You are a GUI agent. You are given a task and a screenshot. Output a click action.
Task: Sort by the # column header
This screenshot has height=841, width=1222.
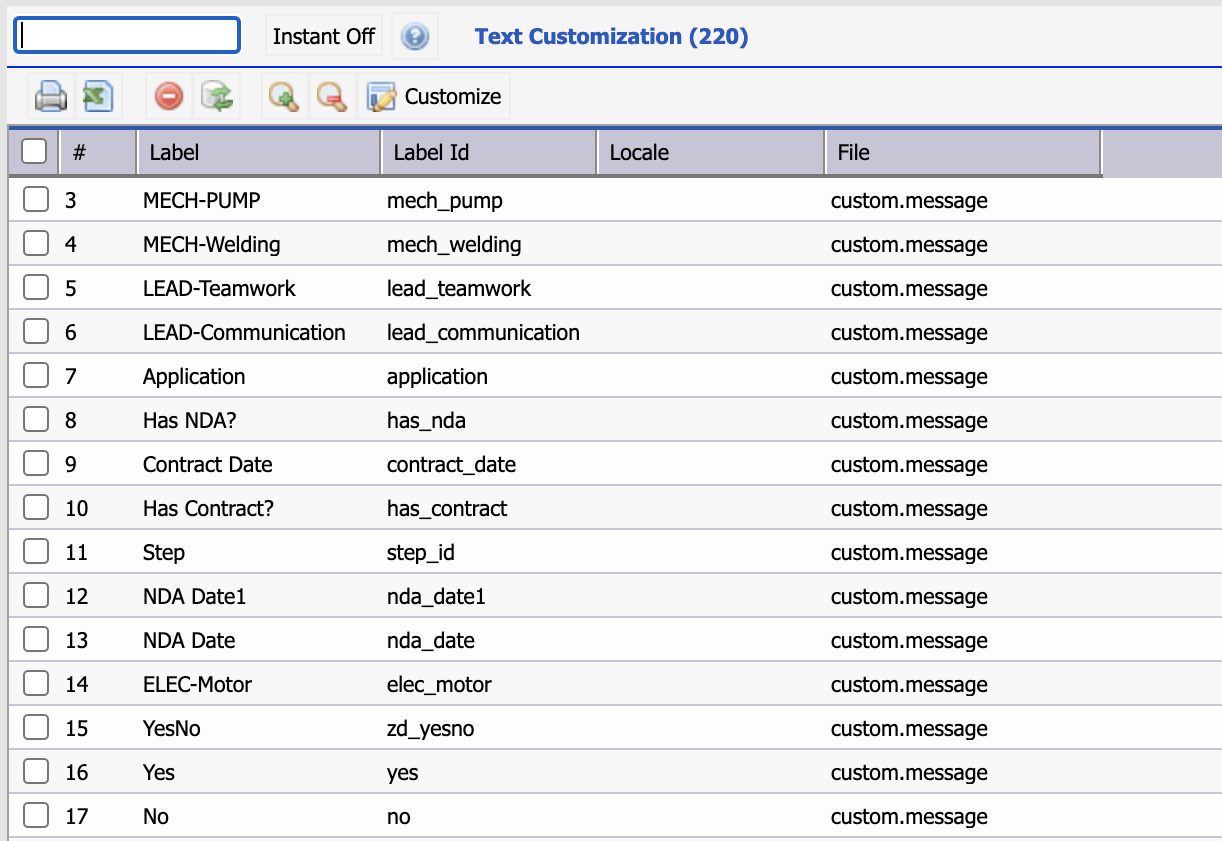[x=98, y=153]
